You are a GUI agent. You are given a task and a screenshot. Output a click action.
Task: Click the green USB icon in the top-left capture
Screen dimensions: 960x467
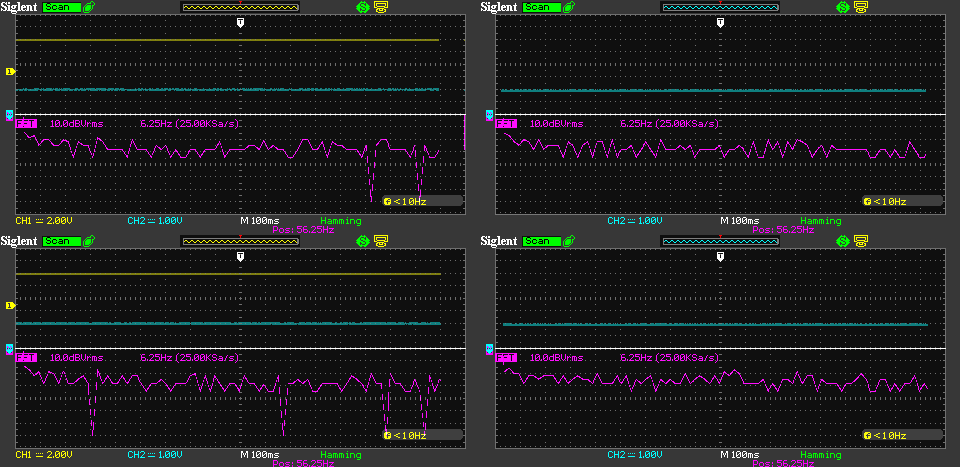click(89, 7)
